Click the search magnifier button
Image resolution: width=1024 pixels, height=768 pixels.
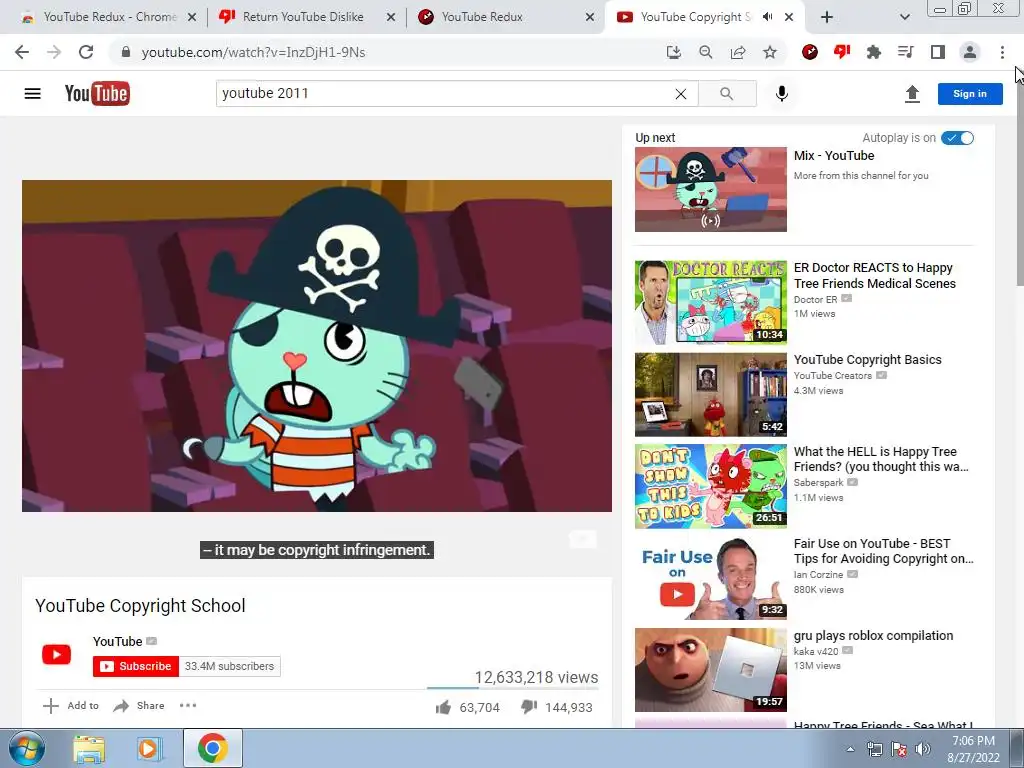[x=727, y=93]
